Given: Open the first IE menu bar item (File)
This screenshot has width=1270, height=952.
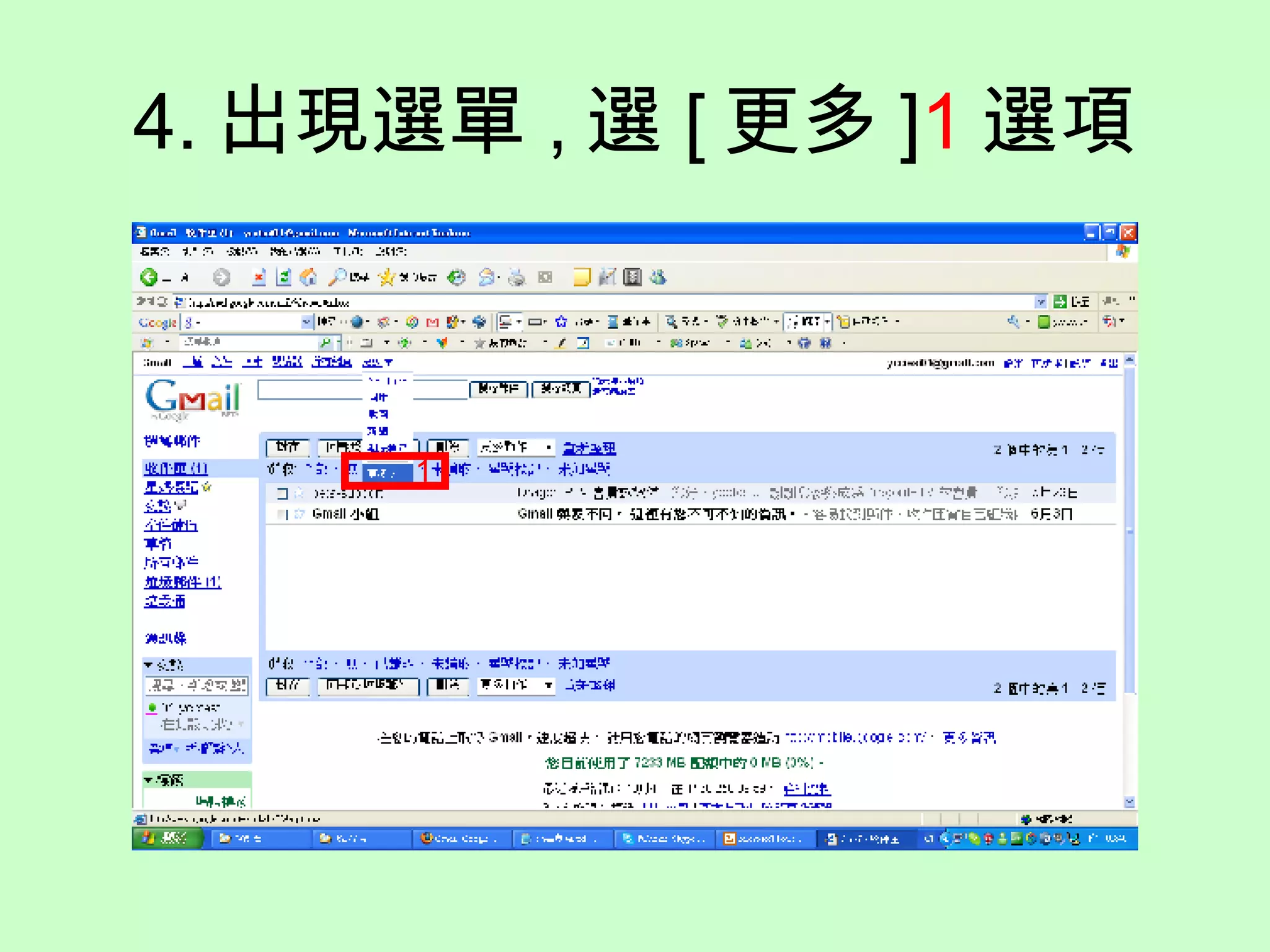Looking at the screenshot, I should coord(154,252).
